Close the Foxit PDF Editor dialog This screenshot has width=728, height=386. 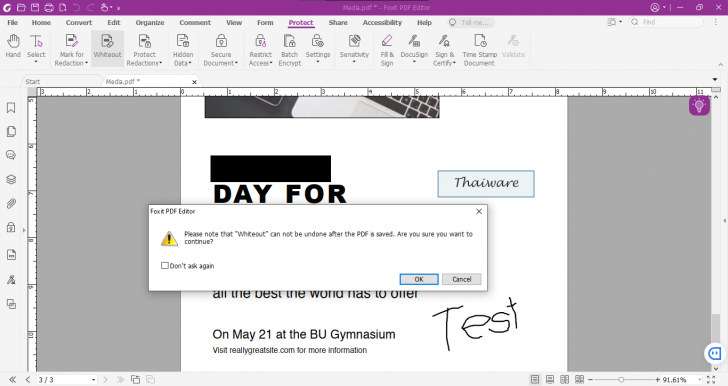click(x=479, y=211)
